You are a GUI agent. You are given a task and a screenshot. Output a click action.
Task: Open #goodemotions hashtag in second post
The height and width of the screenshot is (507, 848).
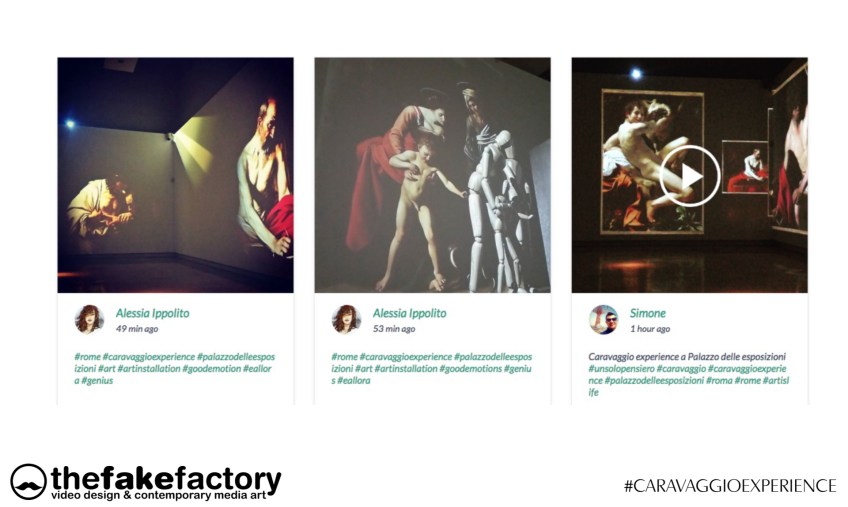tap(471, 368)
